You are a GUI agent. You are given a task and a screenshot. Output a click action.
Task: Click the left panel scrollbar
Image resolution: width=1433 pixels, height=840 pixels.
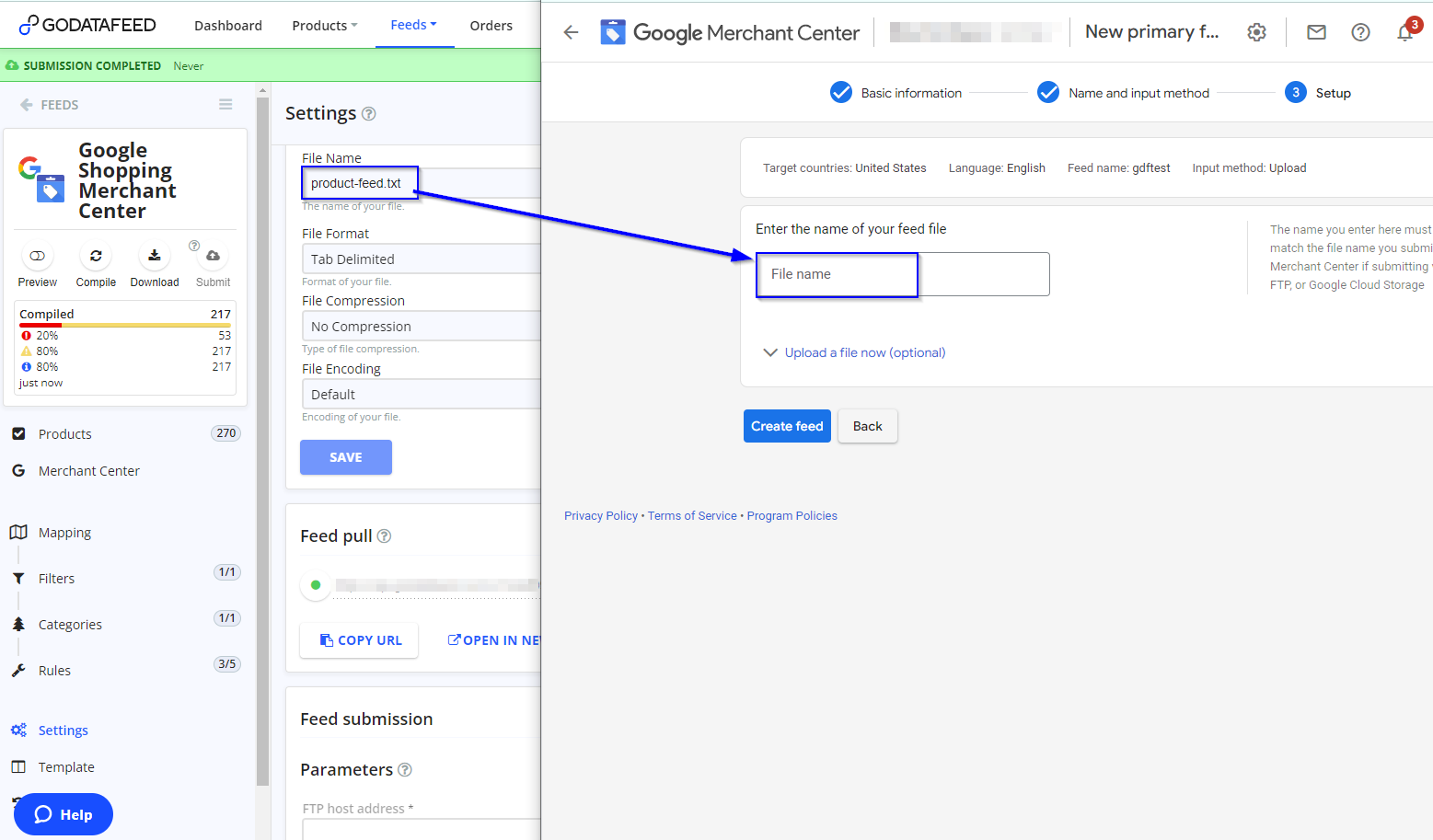click(263, 442)
